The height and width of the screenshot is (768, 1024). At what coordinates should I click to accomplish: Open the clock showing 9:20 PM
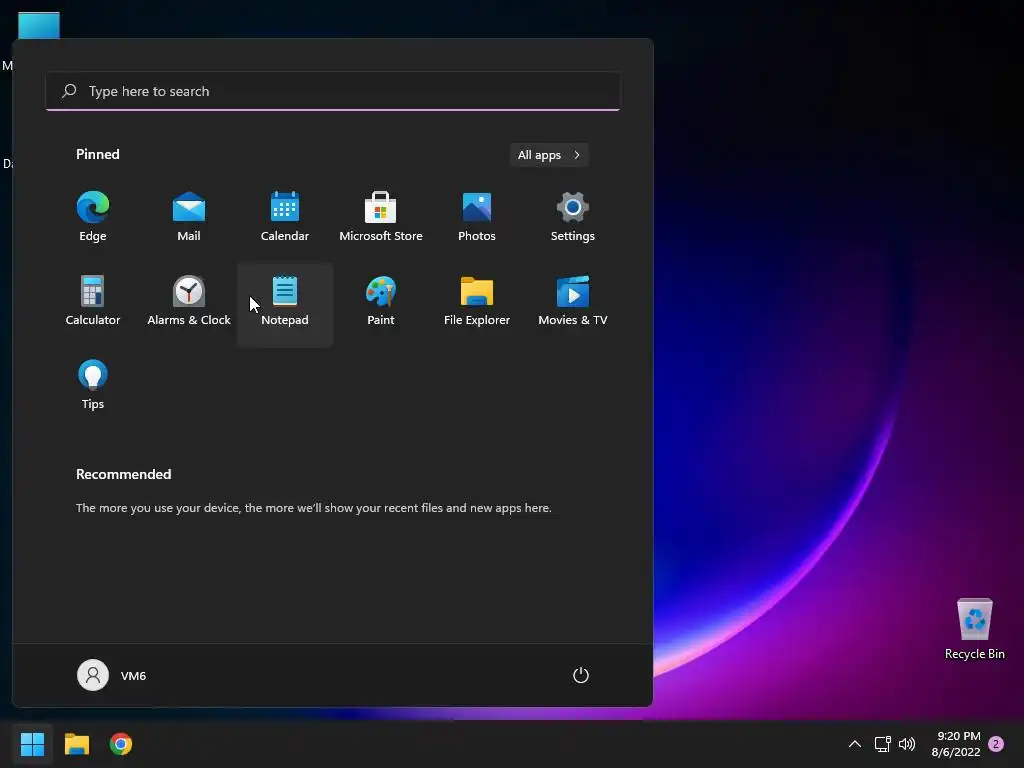click(956, 744)
